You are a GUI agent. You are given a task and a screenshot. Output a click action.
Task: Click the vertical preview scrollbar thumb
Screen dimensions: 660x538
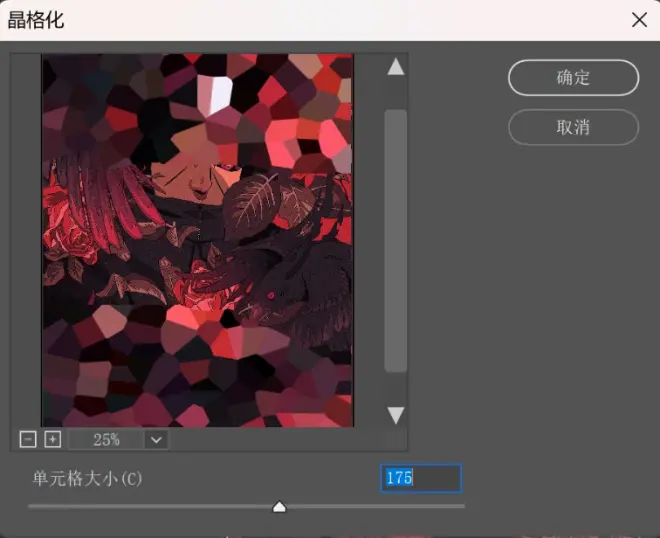tap(396, 241)
